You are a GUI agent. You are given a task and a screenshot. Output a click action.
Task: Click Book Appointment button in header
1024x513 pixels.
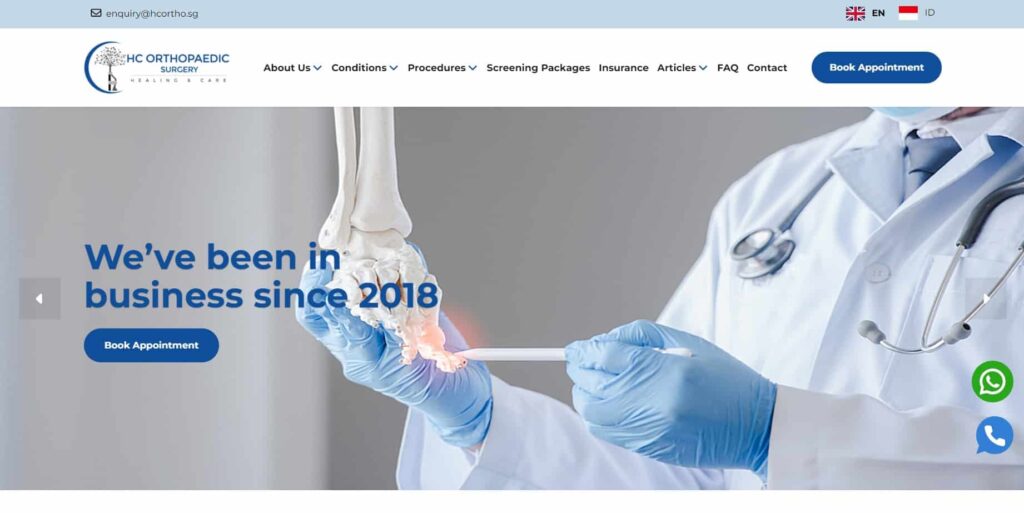click(x=876, y=67)
